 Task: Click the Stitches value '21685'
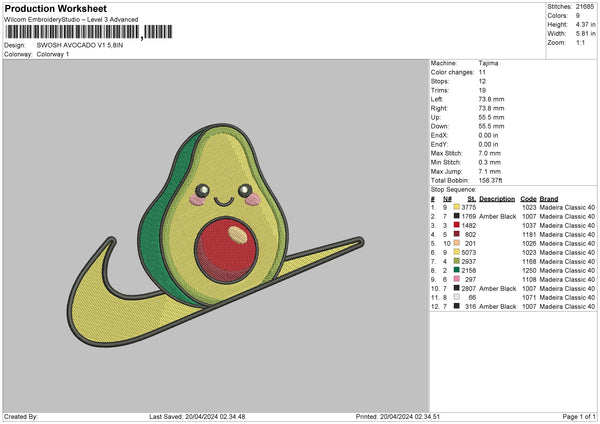(x=585, y=7)
